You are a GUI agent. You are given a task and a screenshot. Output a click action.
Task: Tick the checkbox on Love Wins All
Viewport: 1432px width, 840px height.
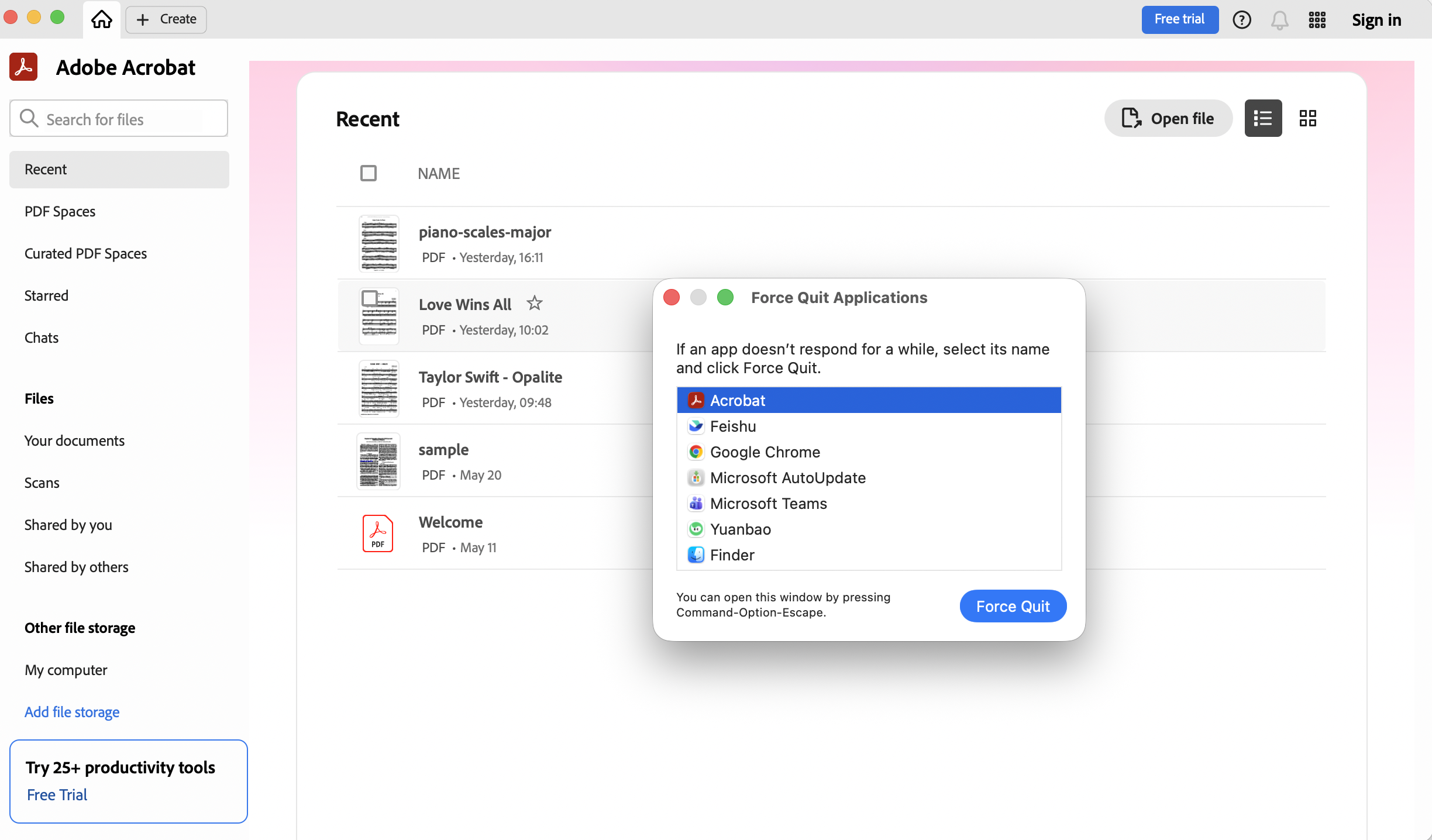[369, 298]
